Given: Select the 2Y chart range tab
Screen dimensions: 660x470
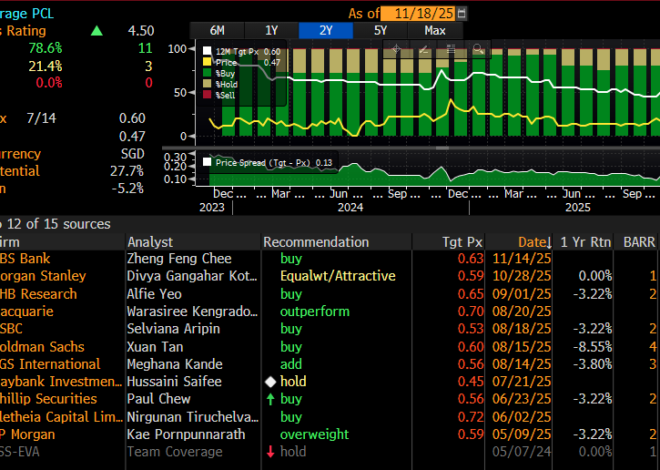Looking at the screenshot, I should point(326,31).
